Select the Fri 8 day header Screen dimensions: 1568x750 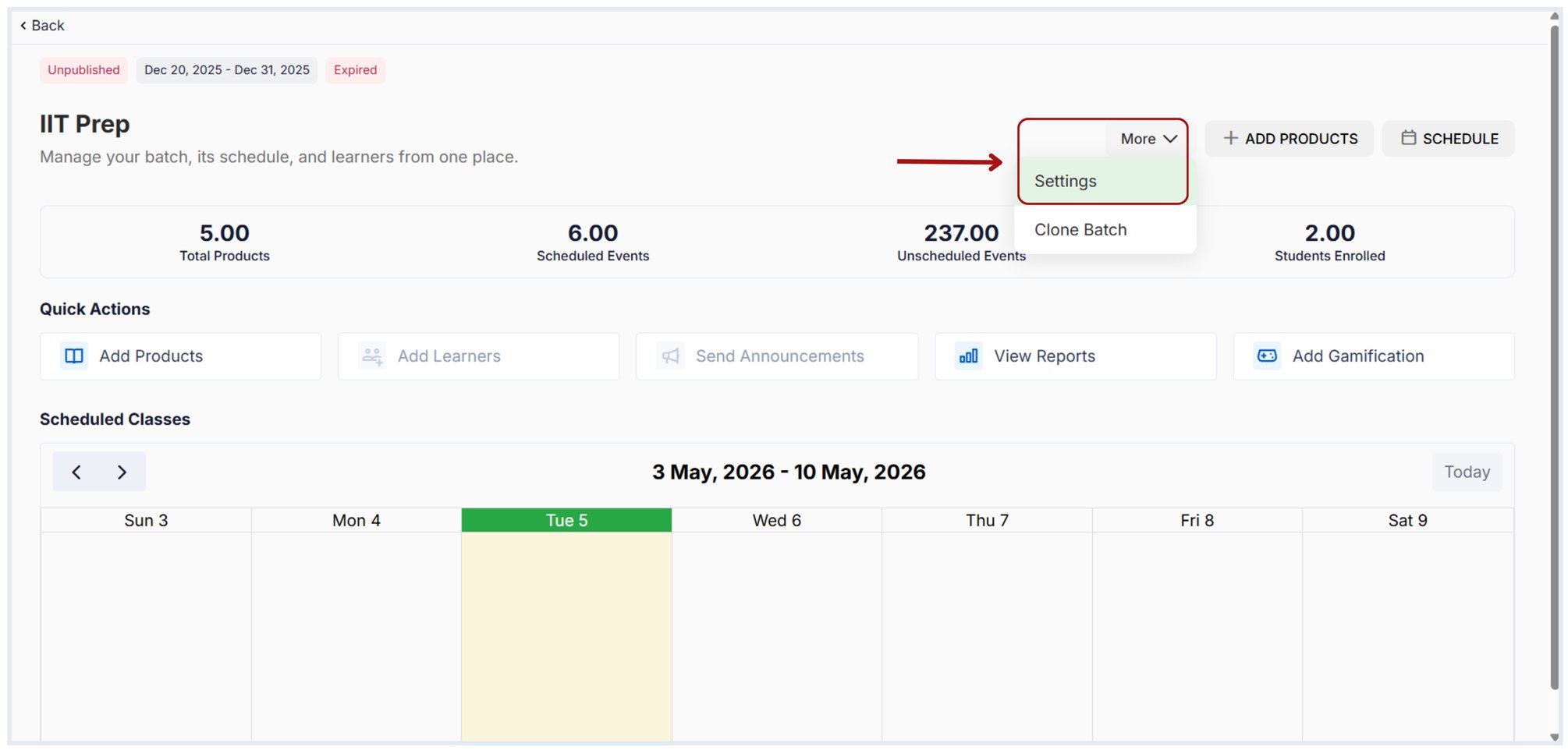(x=1197, y=520)
